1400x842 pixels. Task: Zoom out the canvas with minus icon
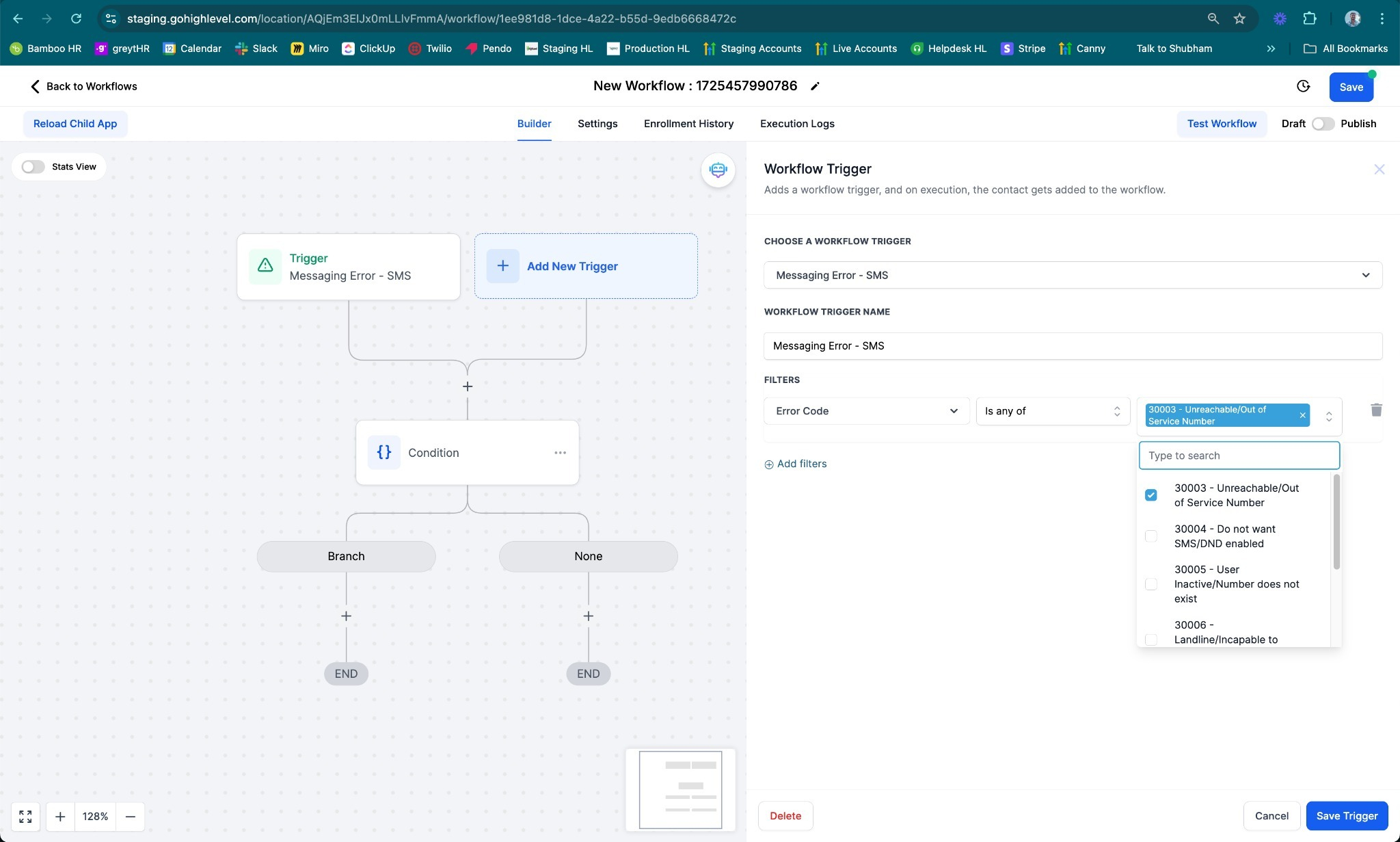[130, 816]
